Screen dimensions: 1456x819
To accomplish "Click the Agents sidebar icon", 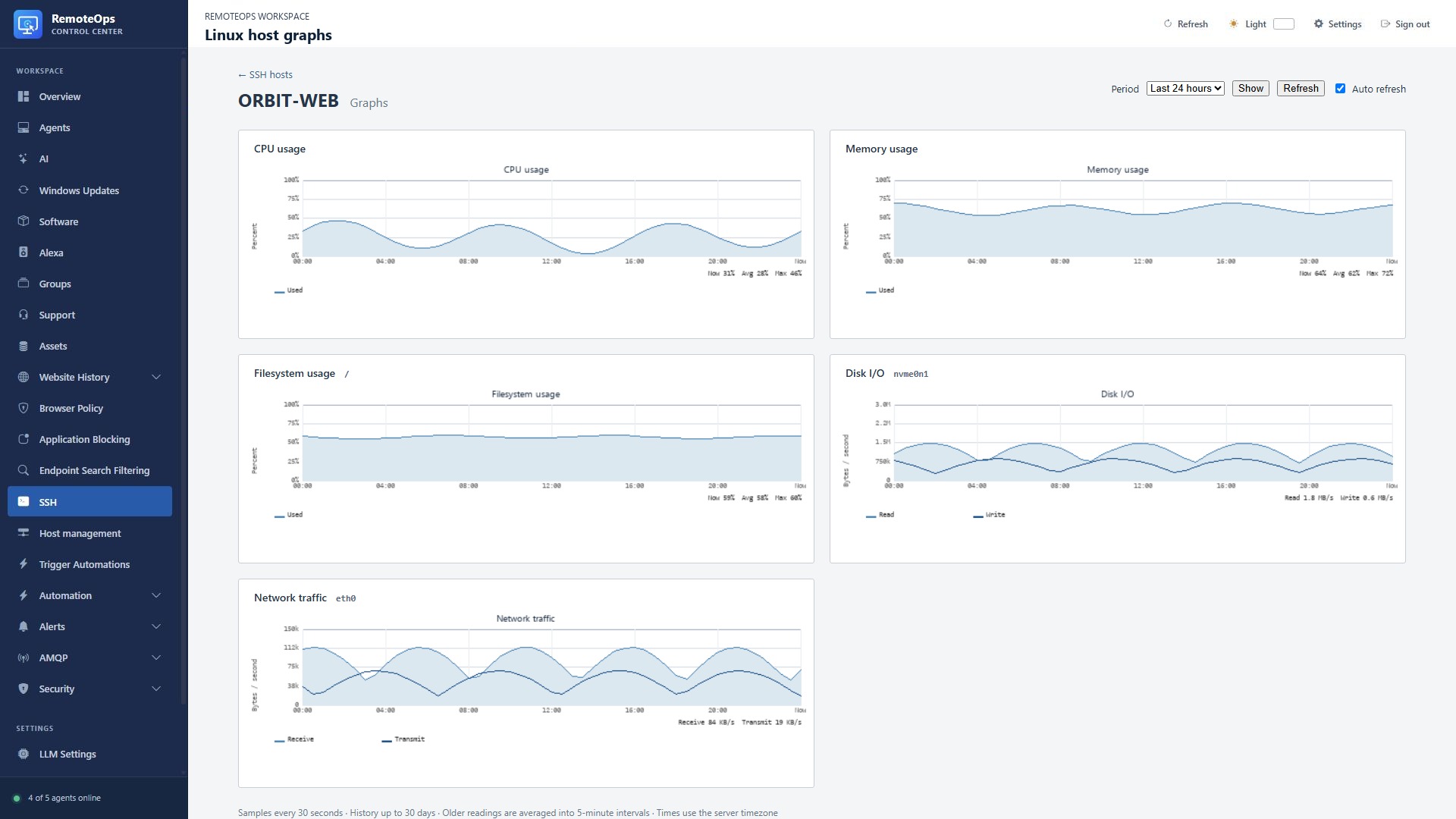I will (x=24, y=127).
